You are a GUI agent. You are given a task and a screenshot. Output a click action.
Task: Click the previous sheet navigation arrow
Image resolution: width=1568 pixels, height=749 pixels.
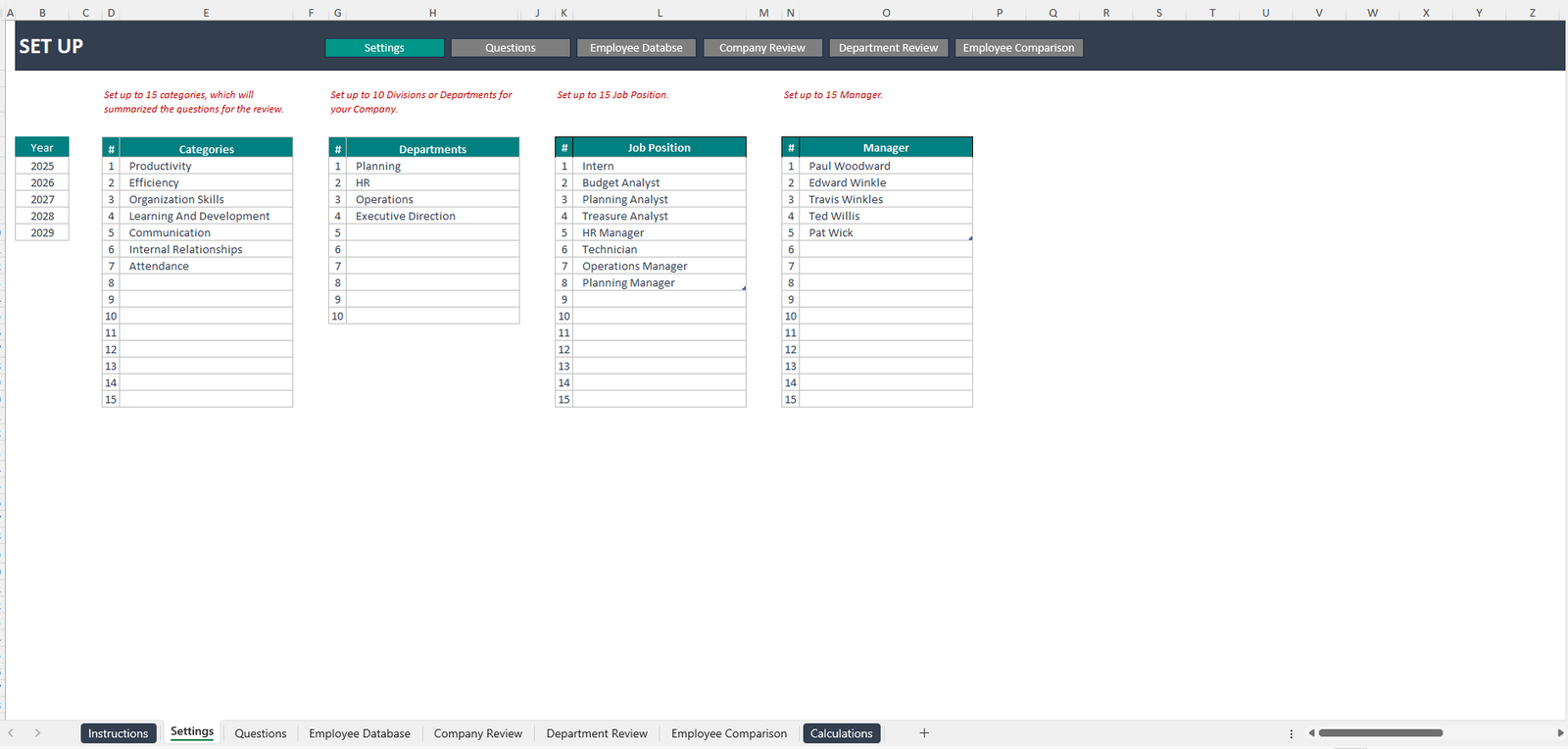coord(11,733)
